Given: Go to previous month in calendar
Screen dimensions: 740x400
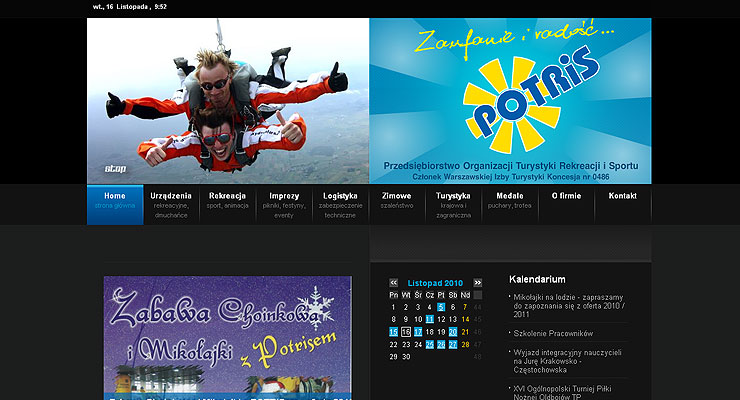Looking at the screenshot, I should coord(394,283).
